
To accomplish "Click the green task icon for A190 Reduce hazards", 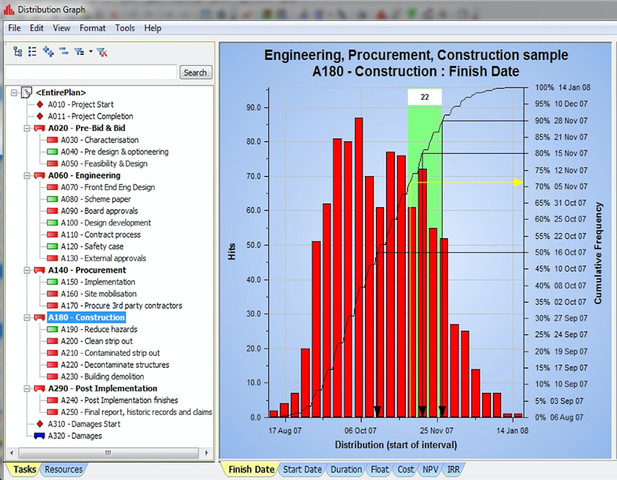I will click(52, 329).
